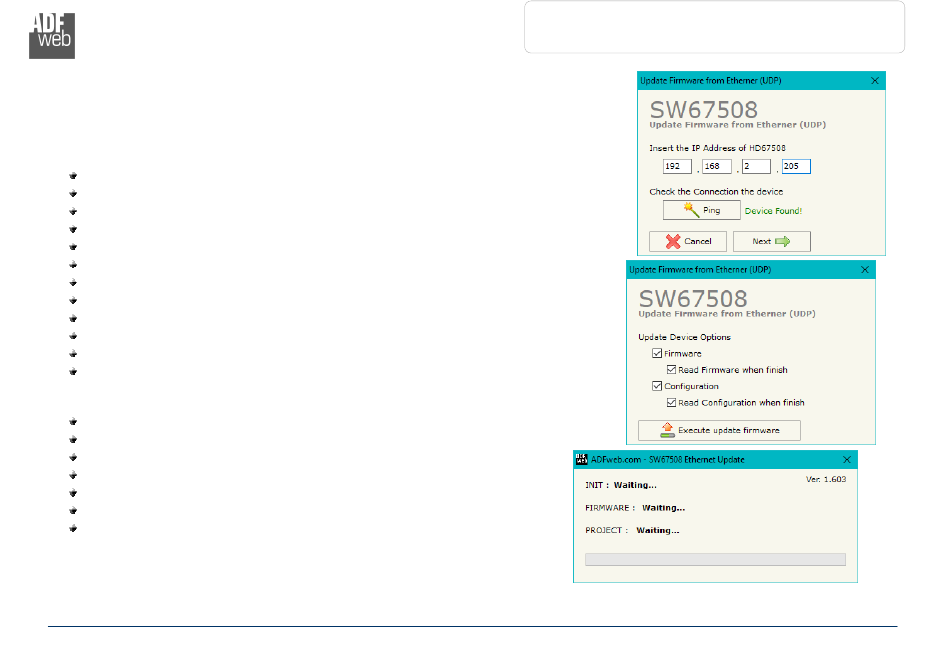Click the Execute update firmware upload icon

coord(666,430)
